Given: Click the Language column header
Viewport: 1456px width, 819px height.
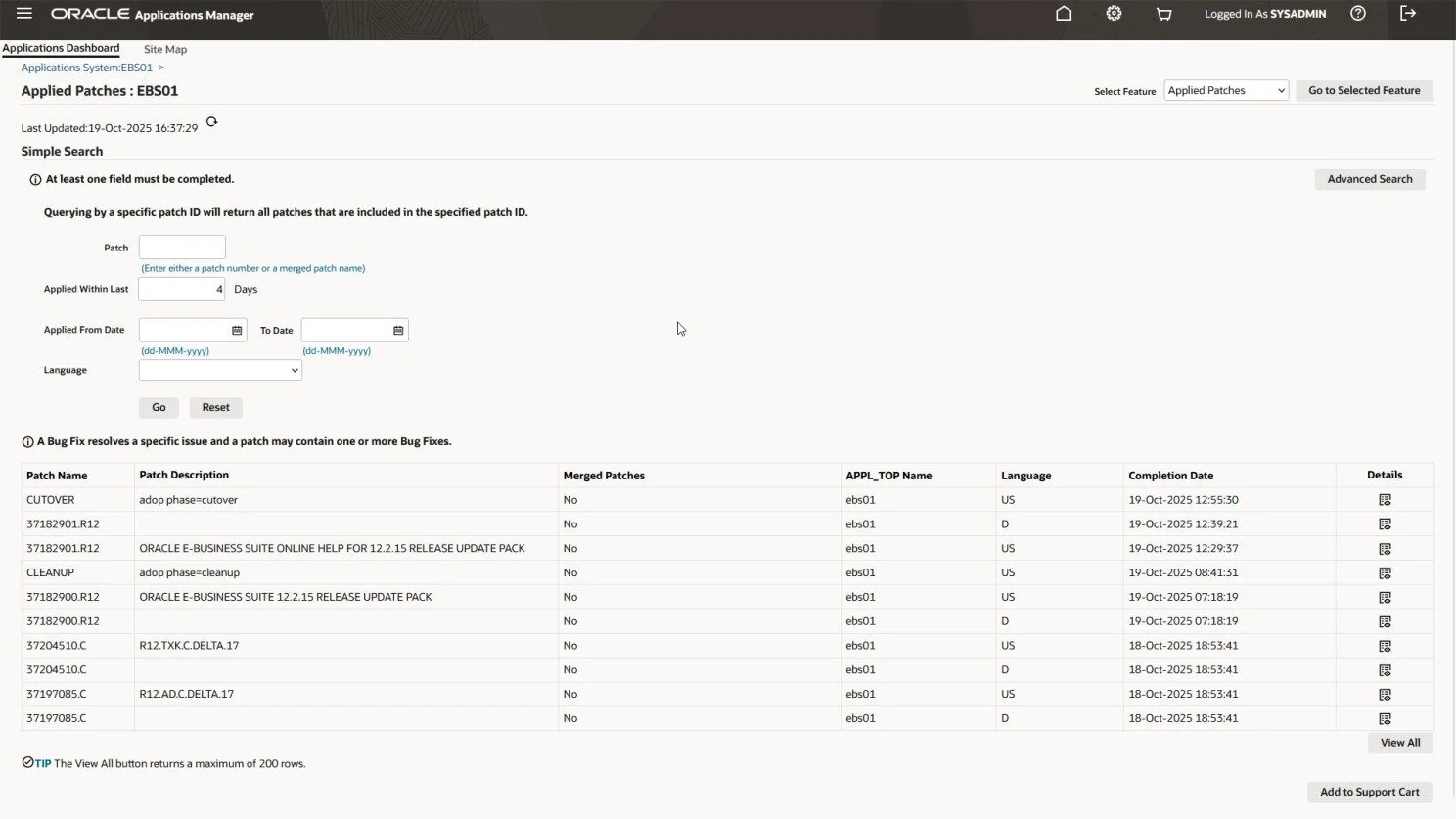Looking at the screenshot, I should [1025, 476].
